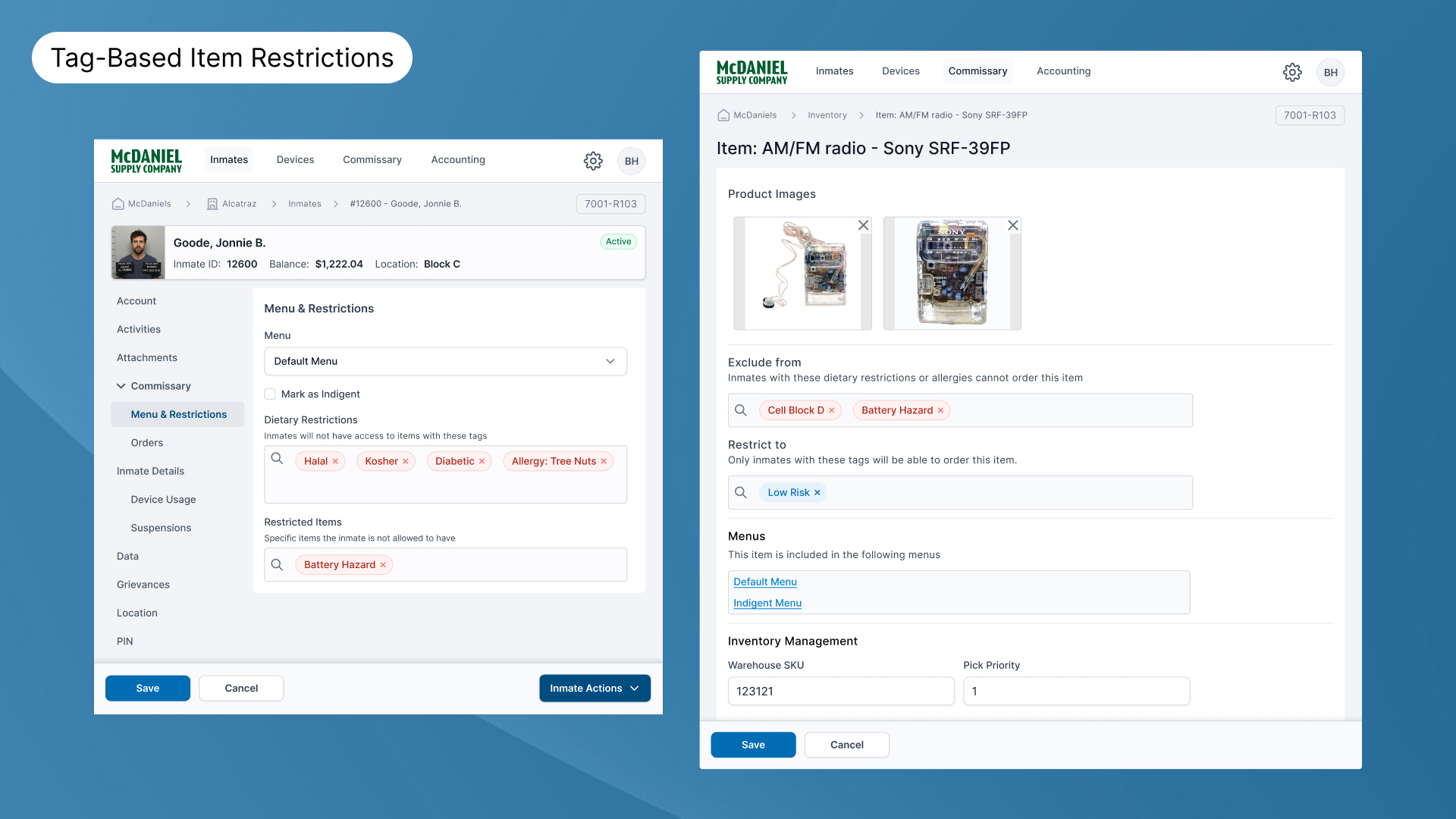Open Grievances in the inmate sidebar
The height and width of the screenshot is (819, 1456).
click(143, 585)
